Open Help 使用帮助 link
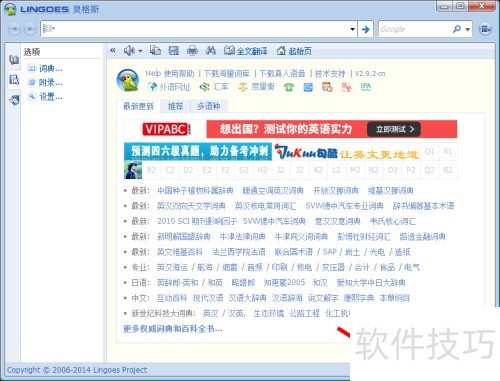Image resolution: width=500 pixels, height=381 pixels. (x=170, y=73)
